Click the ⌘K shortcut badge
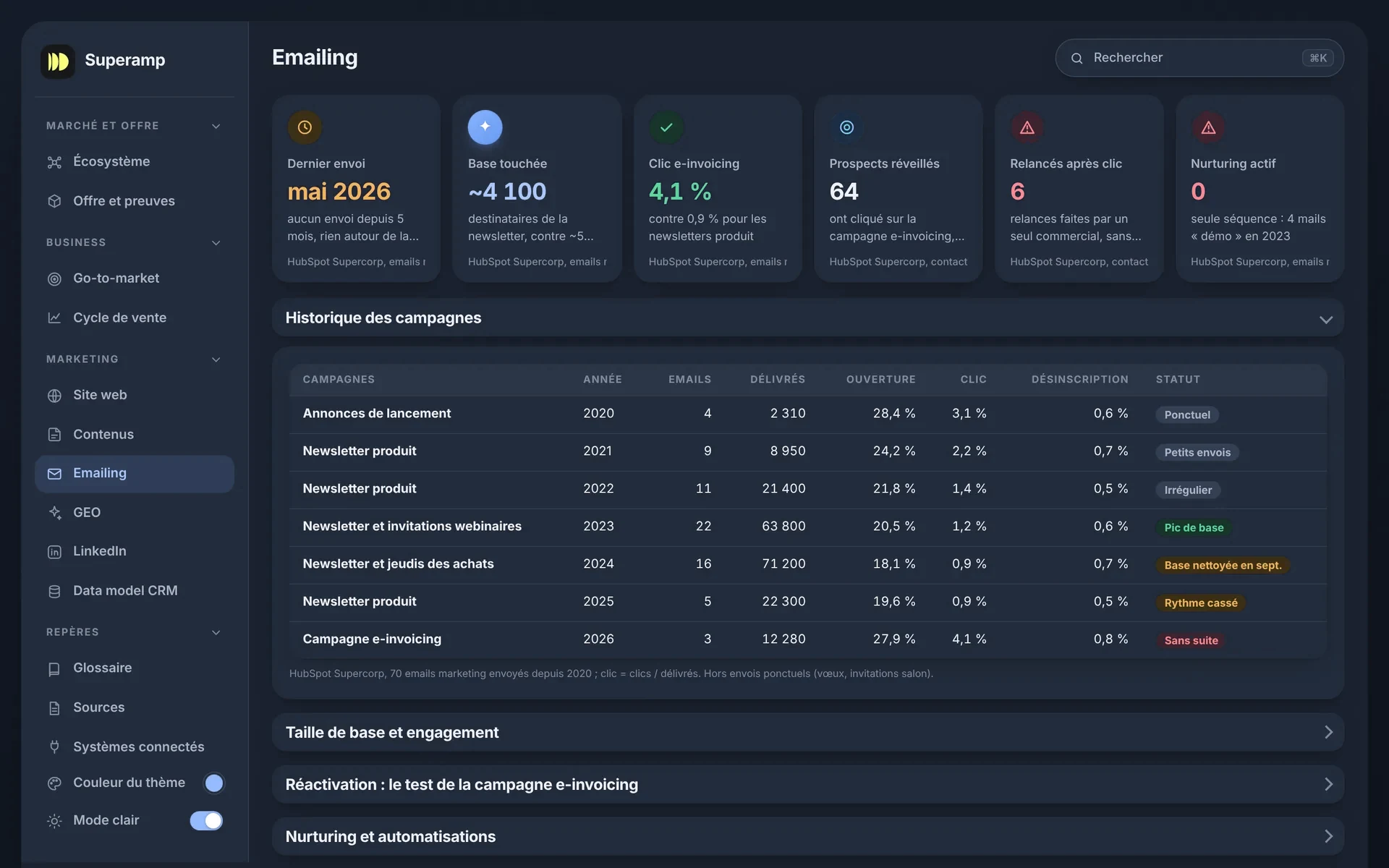Viewport: 1389px width, 868px height. click(1318, 58)
